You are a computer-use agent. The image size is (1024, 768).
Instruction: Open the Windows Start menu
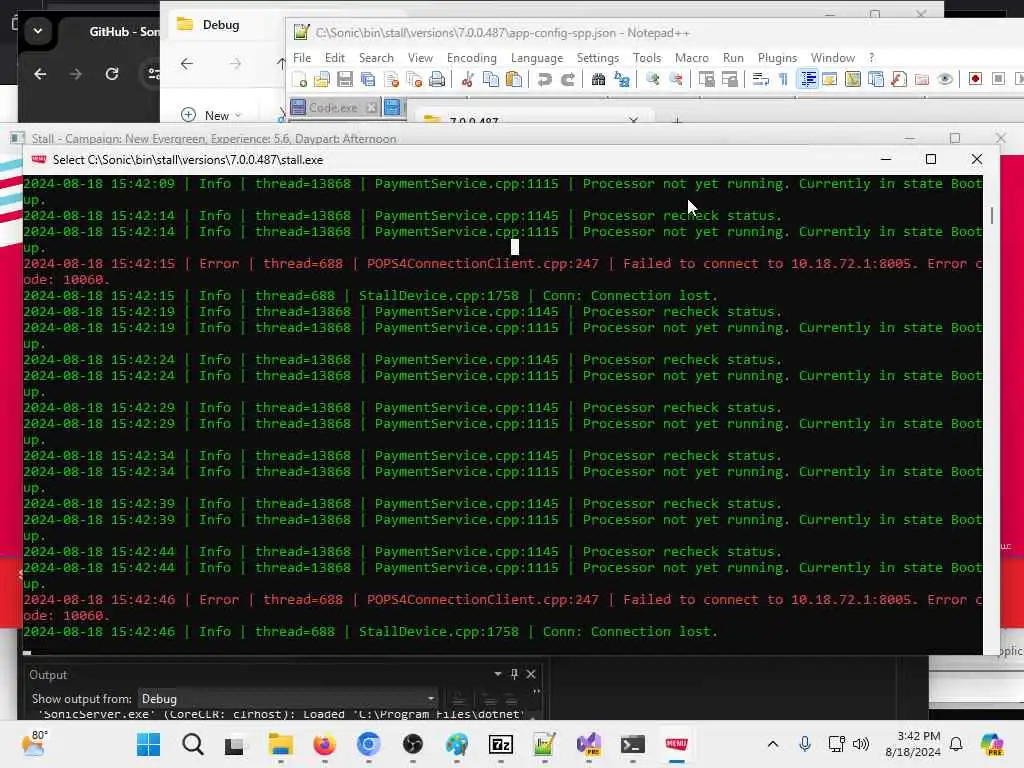point(148,744)
